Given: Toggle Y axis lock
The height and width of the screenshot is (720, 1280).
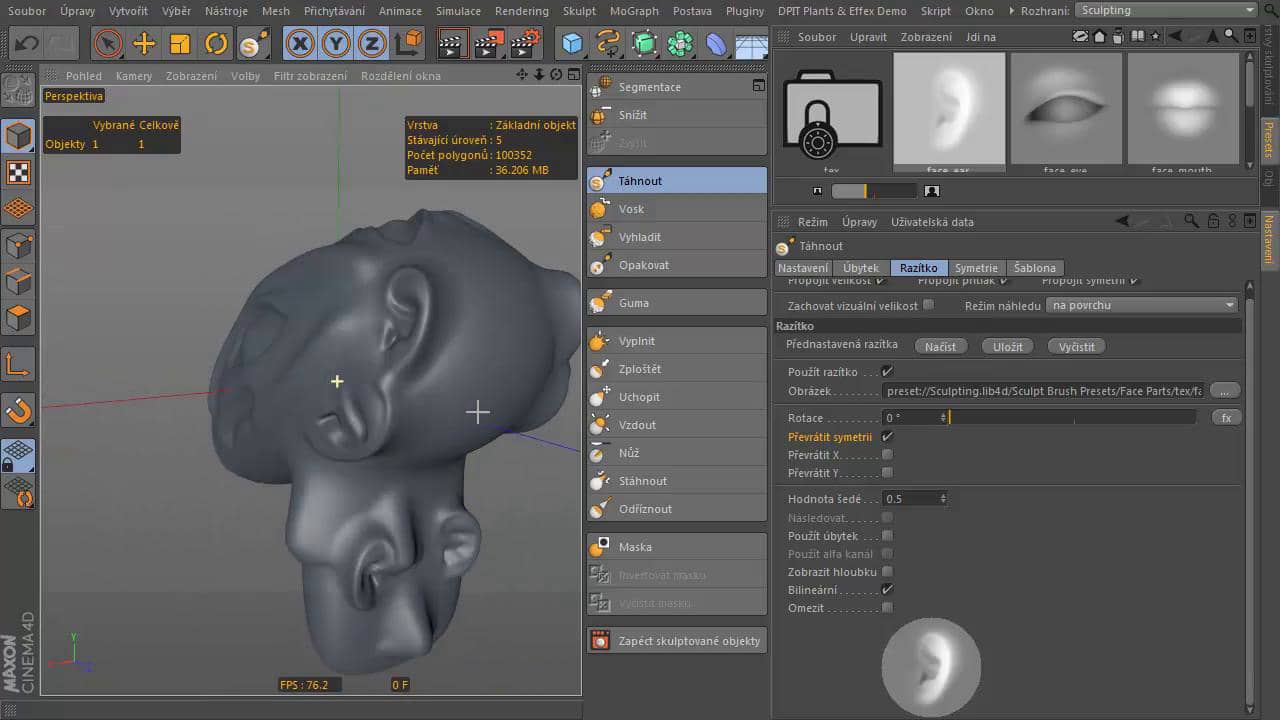Looking at the screenshot, I should pyautogui.click(x=337, y=44).
